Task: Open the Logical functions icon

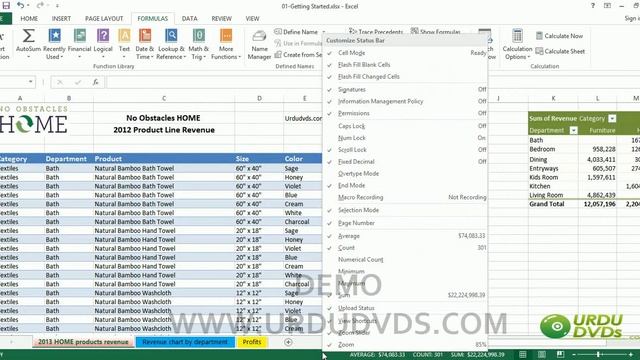Action: pyautogui.click(x=103, y=36)
